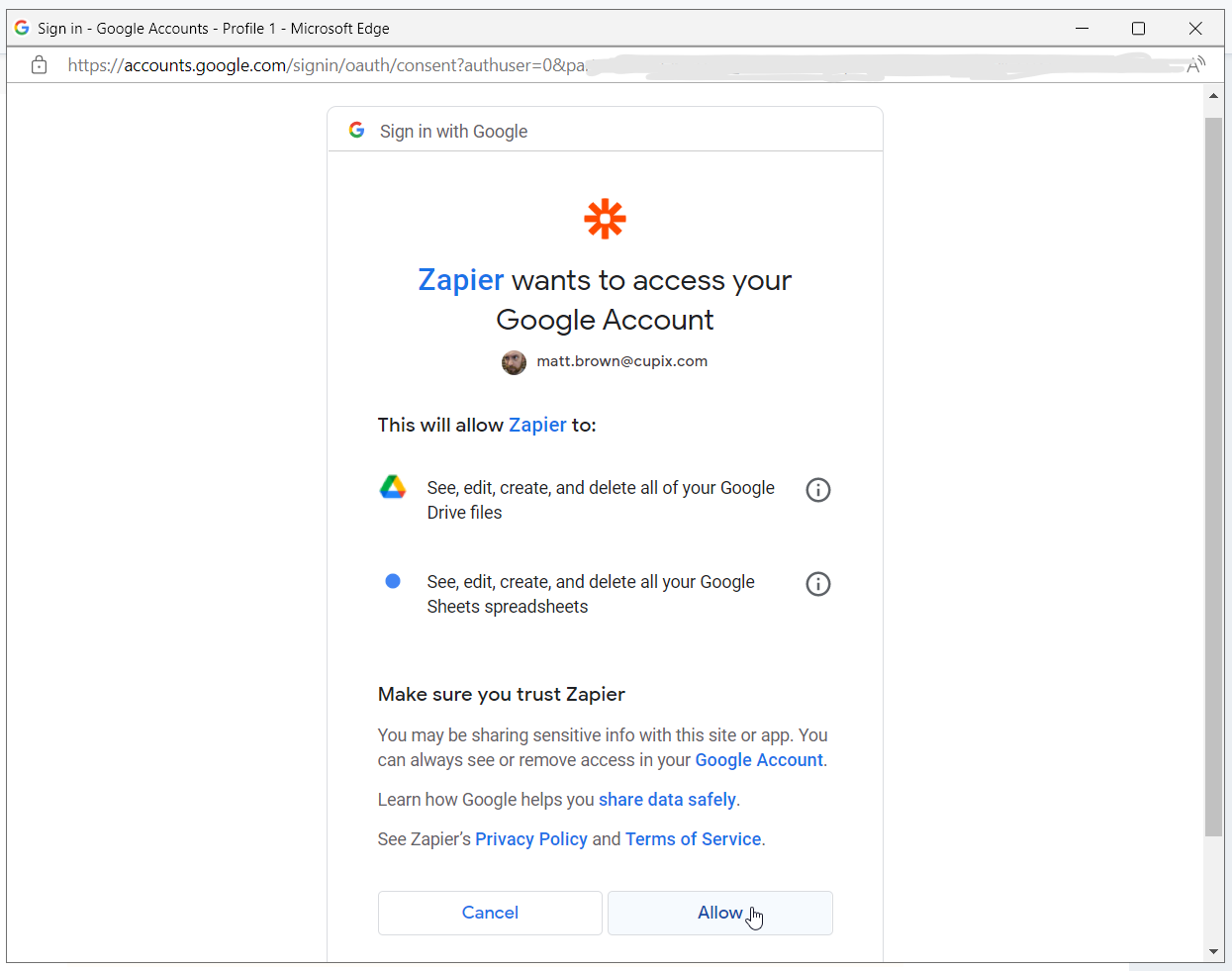Click the Read aloud icon in address bar
1232x971 pixels.
[x=1195, y=65]
